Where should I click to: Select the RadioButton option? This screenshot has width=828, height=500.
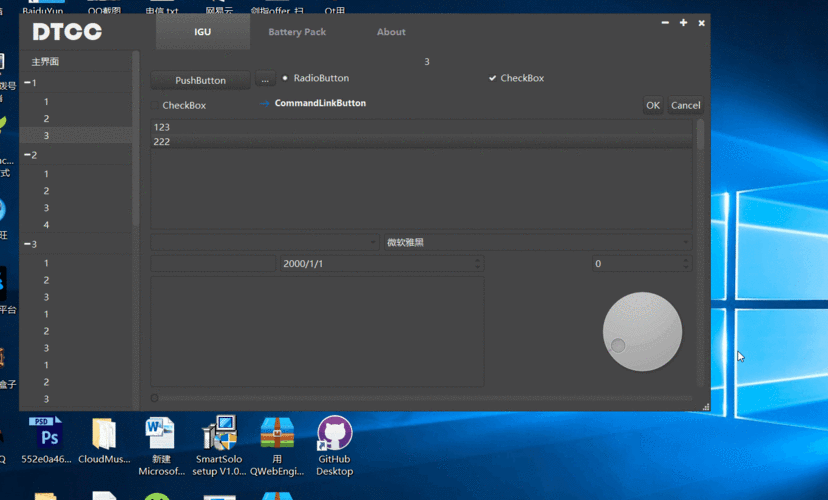click(x=316, y=78)
